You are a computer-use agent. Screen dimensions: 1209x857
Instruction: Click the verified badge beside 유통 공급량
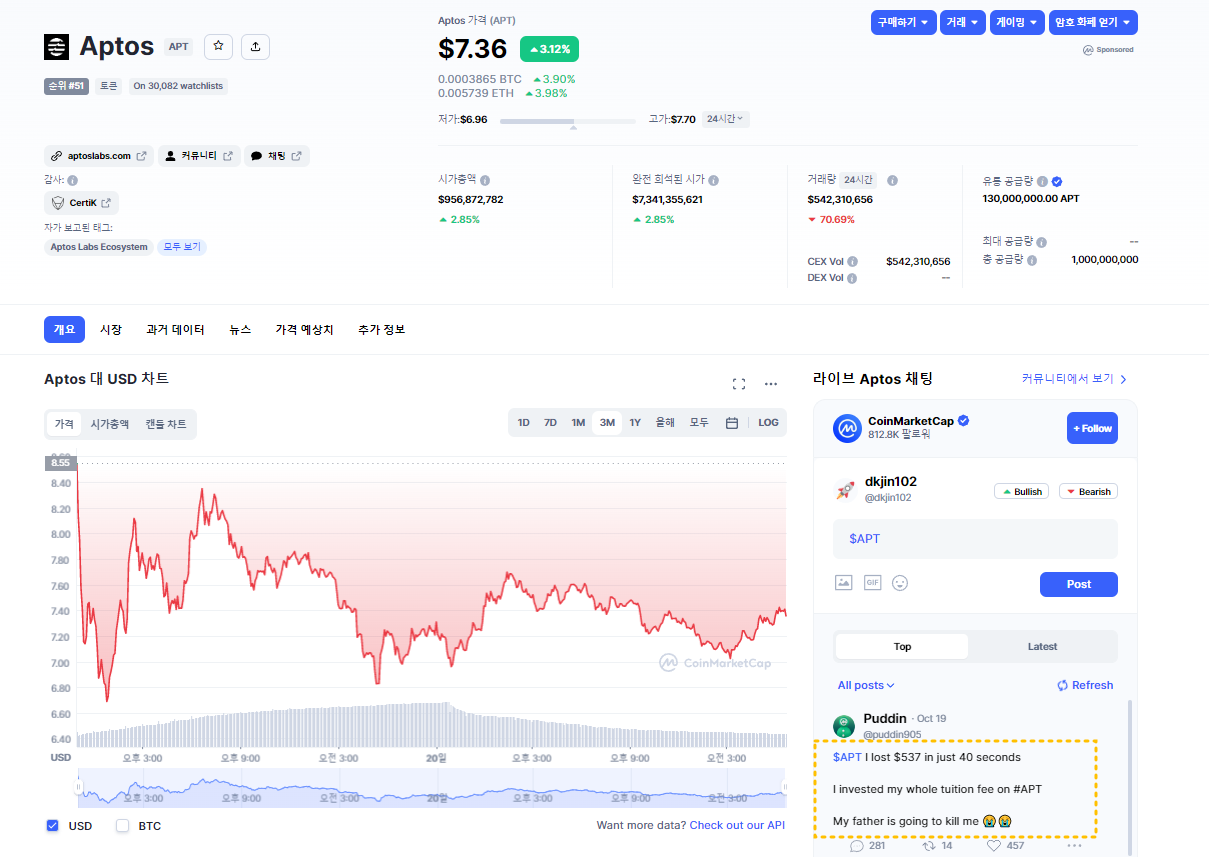1057,181
